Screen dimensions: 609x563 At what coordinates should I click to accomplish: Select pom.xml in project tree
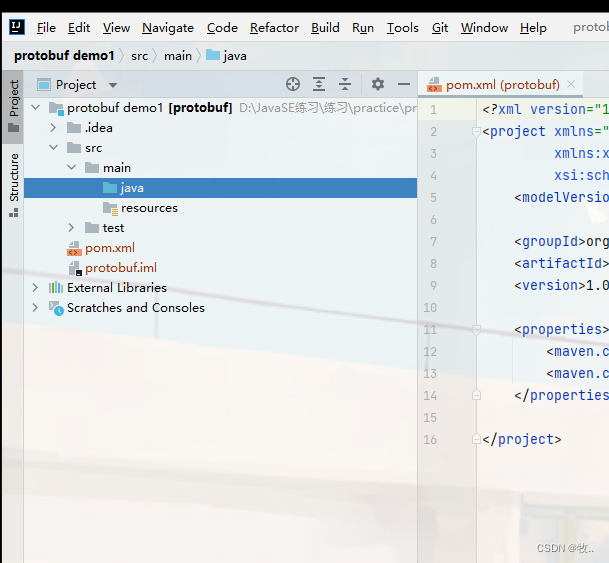(220, 248)
